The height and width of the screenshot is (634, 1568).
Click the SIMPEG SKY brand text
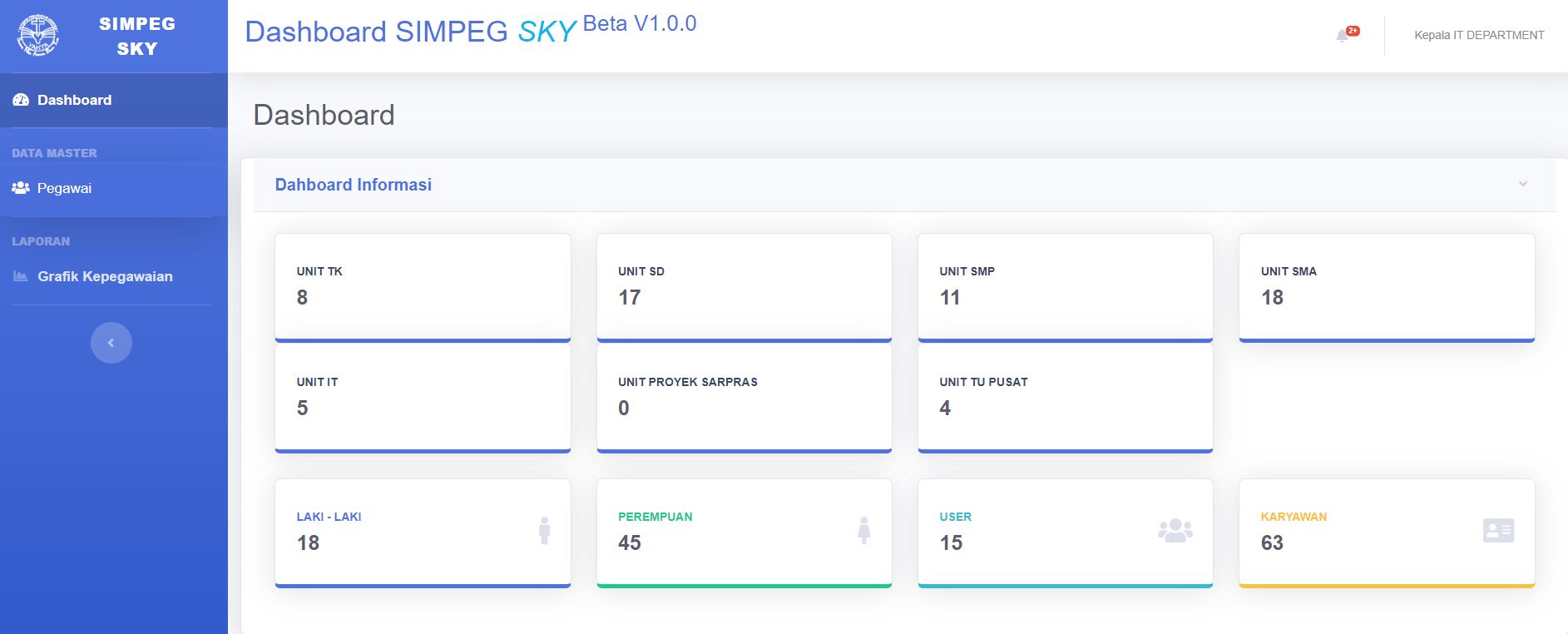[x=137, y=36]
